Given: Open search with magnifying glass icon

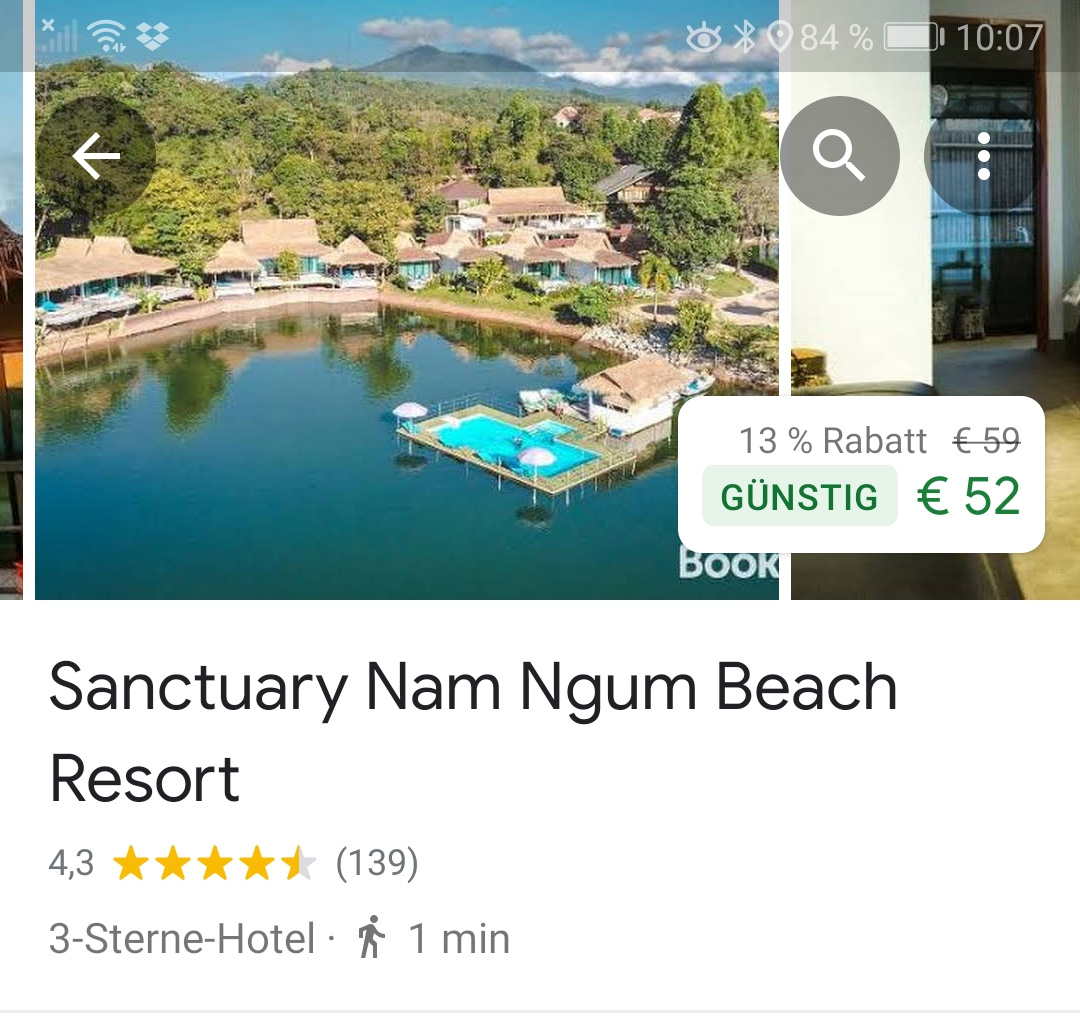Looking at the screenshot, I should coord(840,156).
